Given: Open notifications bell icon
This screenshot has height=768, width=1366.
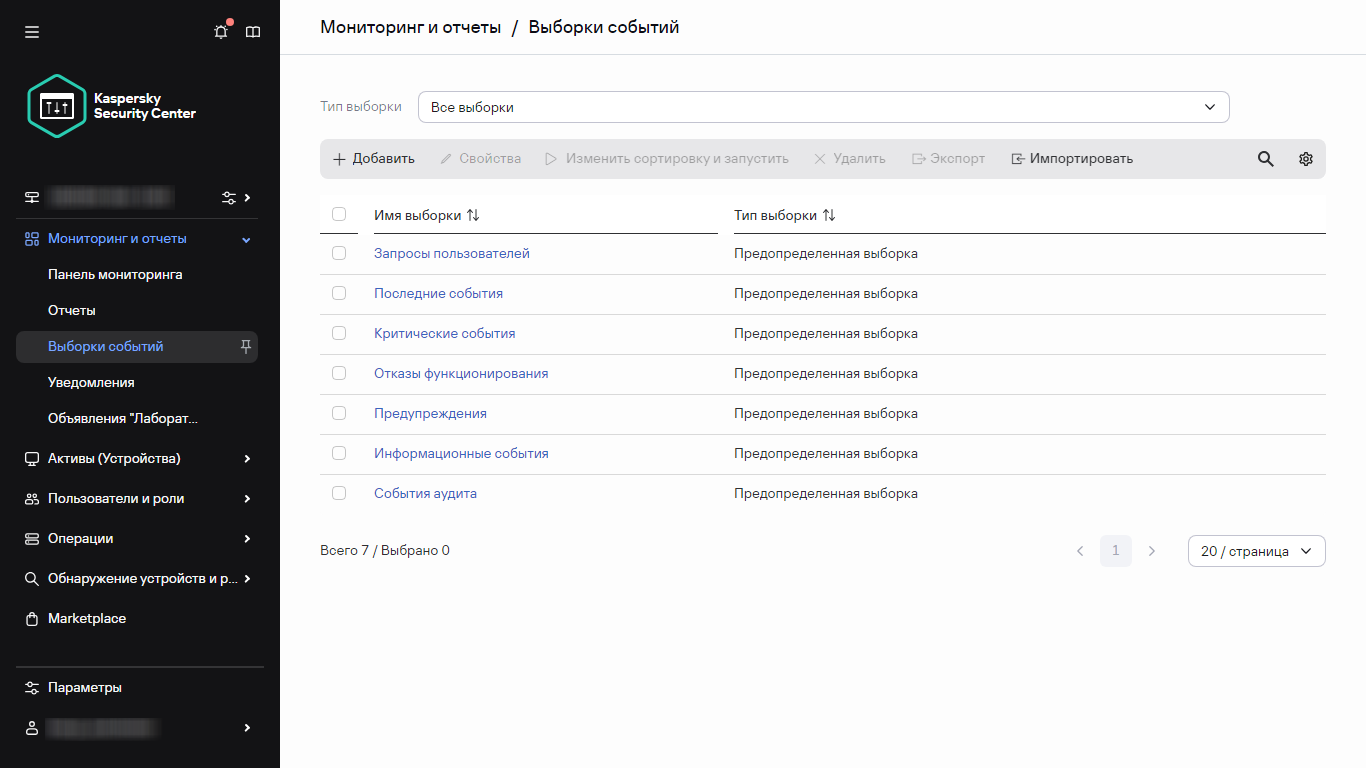Looking at the screenshot, I should click(x=221, y=32).
